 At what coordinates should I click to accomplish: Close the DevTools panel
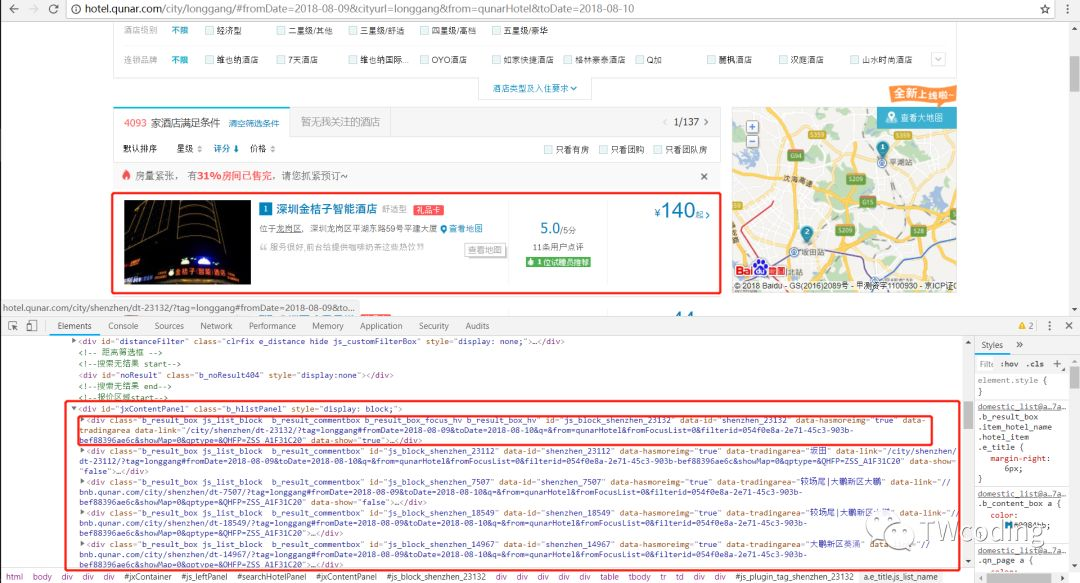(x=1069, y=326)
